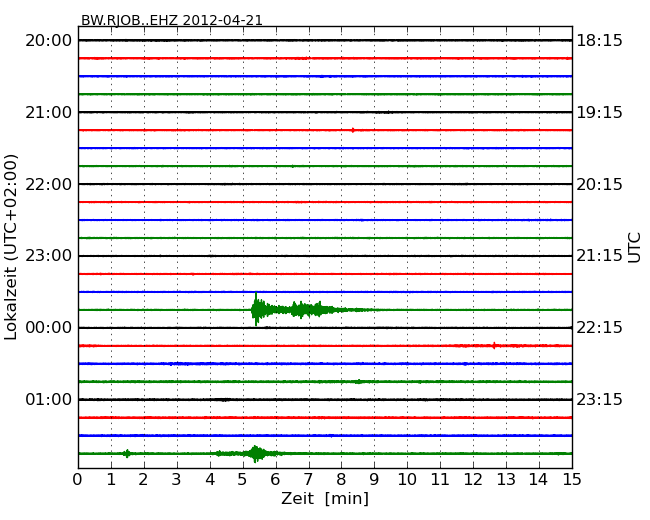650x520 pixels.
Task: Click the 22:15 UTC label
Action: [599, 328]
